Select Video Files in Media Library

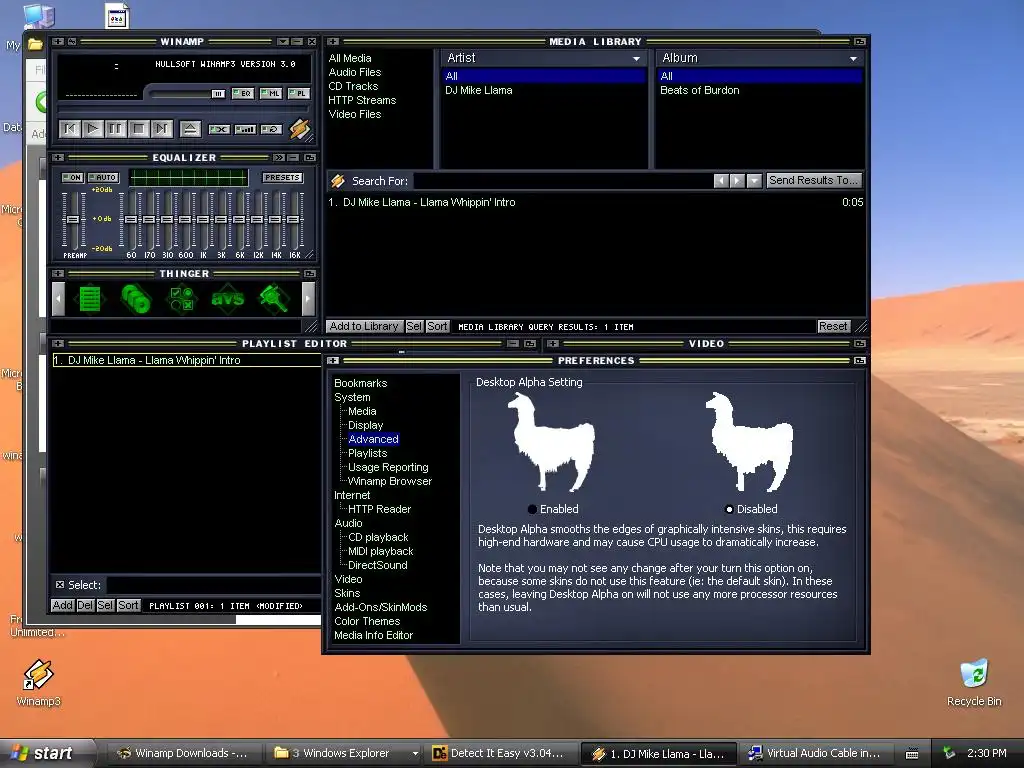tap(355, 114)
